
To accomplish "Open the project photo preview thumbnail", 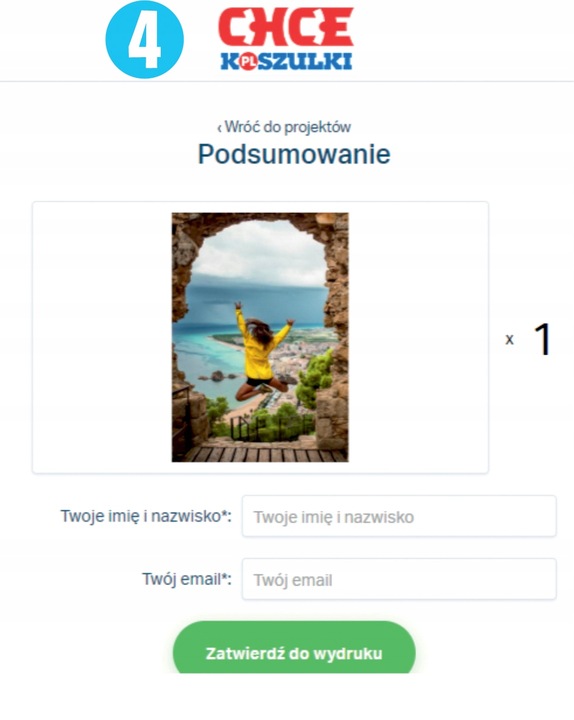I will (260, 337).
